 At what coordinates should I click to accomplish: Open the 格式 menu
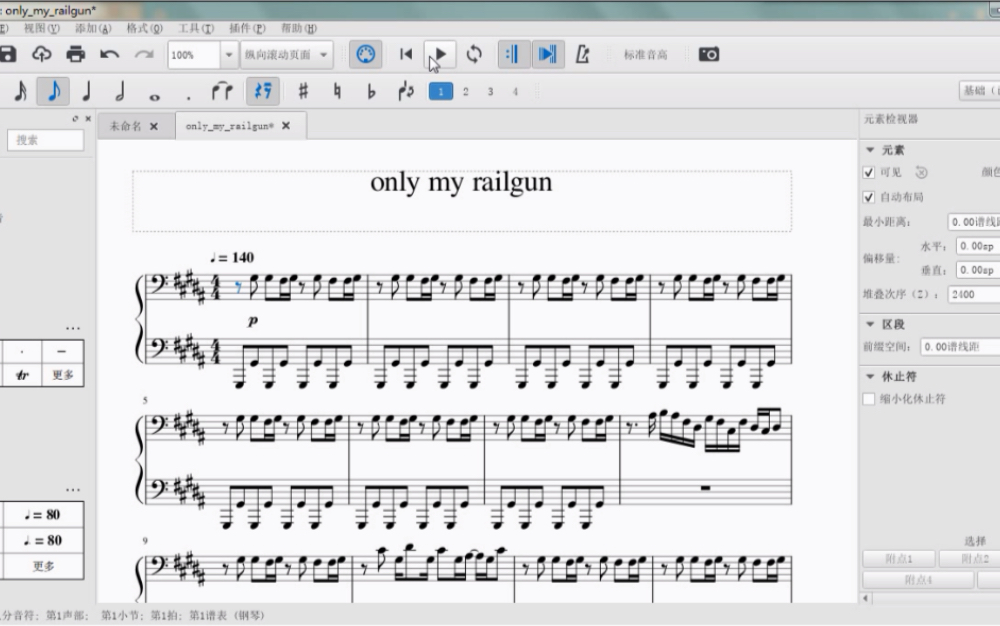point(144,28)
